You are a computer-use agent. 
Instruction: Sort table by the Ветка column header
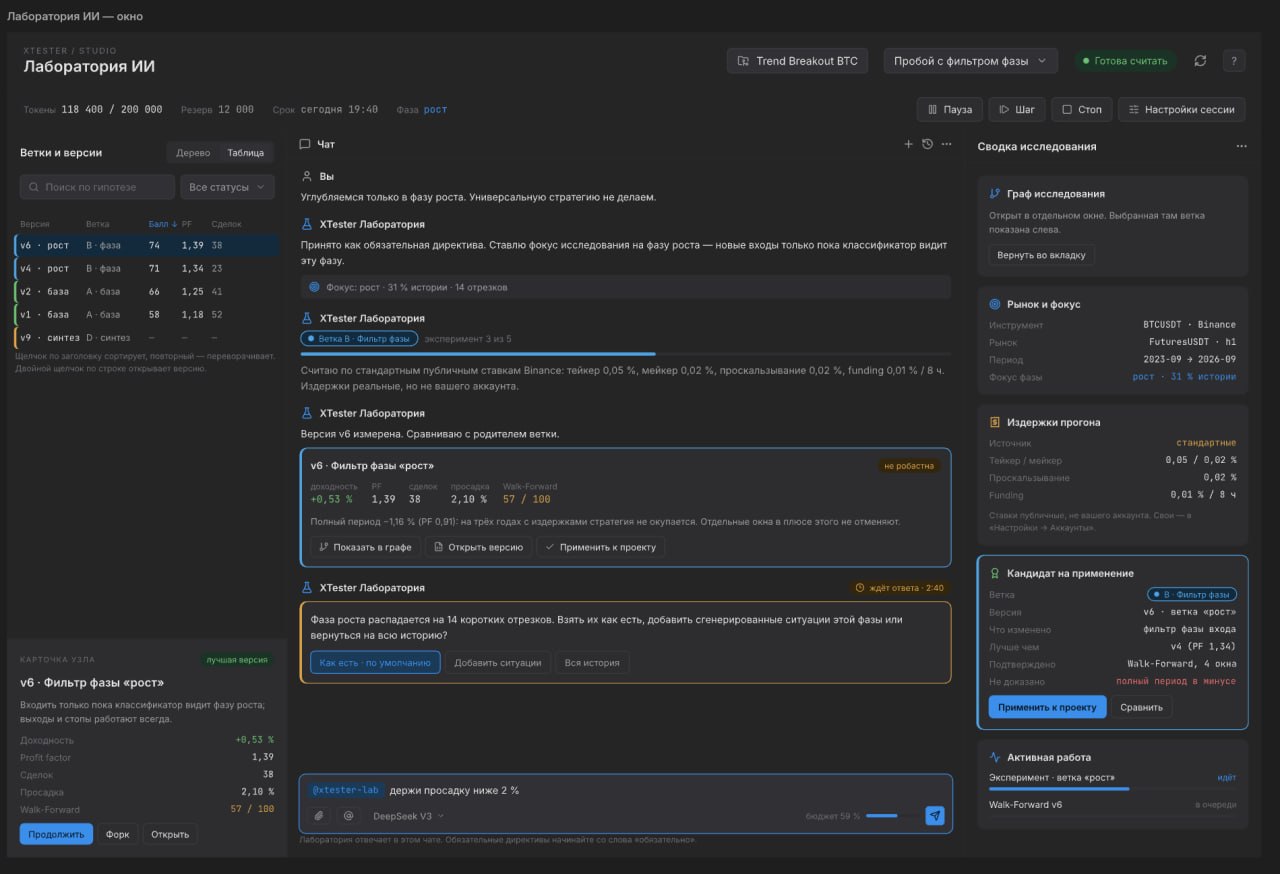(98, 224)
